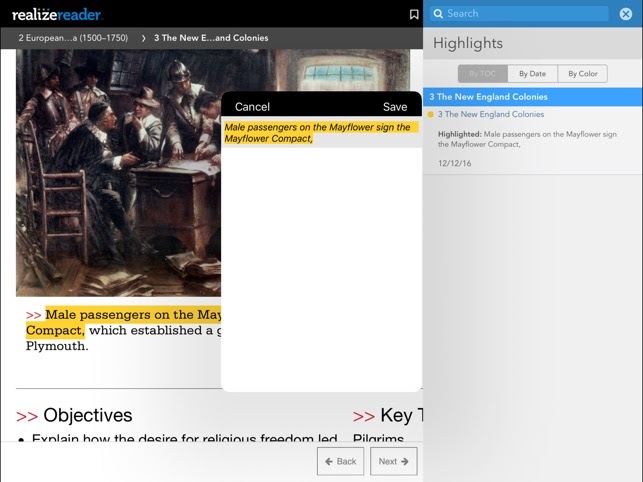The image size is (643, 482).
Task: Click the search magnifier icon
Action: coord(438,14)
